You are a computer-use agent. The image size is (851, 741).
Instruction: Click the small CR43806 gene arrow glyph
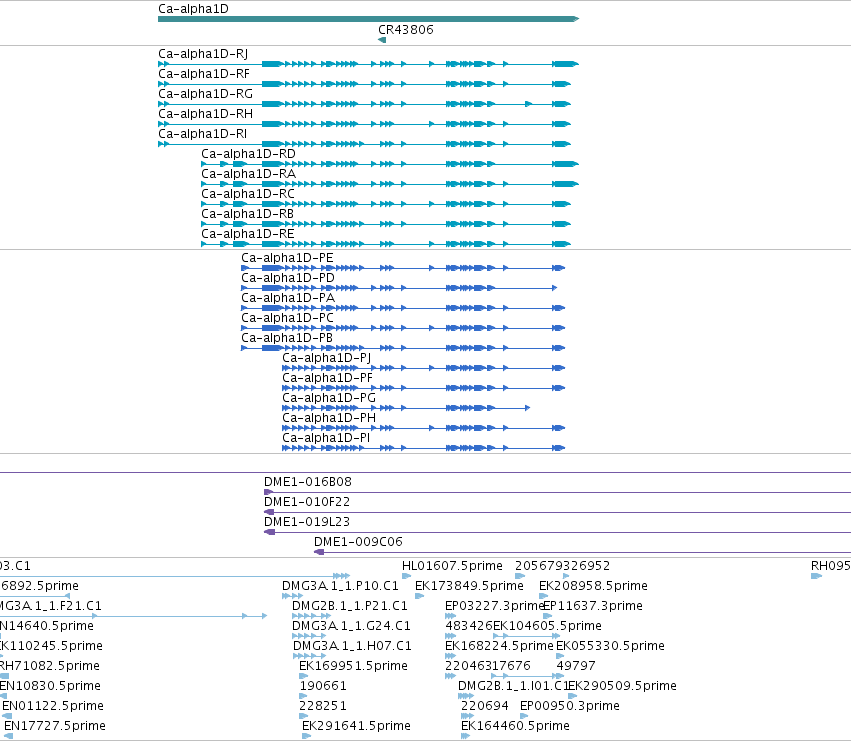pyautogui.click(x=382, y=40)
